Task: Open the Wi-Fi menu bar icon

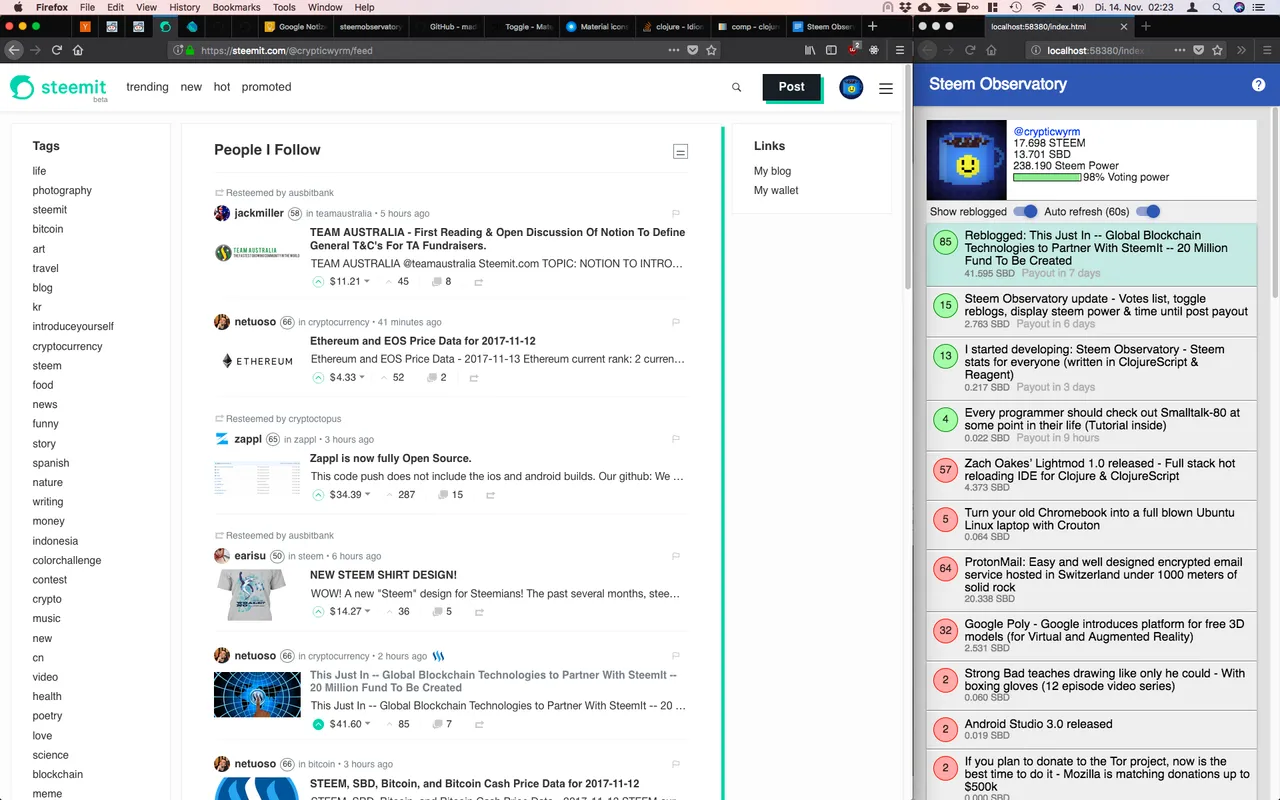Action: [1038, 7]
